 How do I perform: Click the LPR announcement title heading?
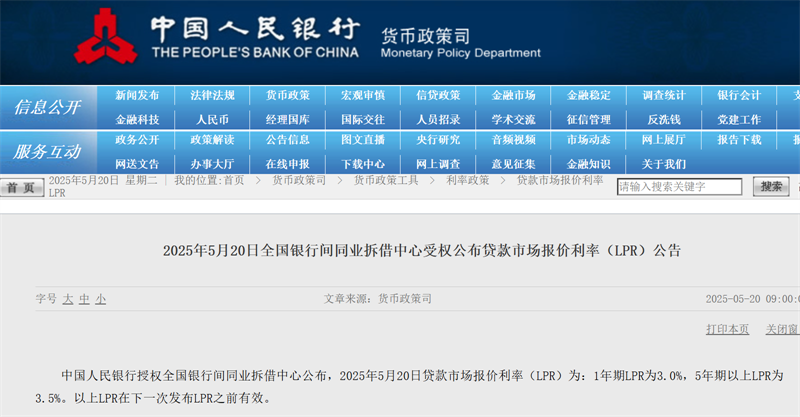422,251
